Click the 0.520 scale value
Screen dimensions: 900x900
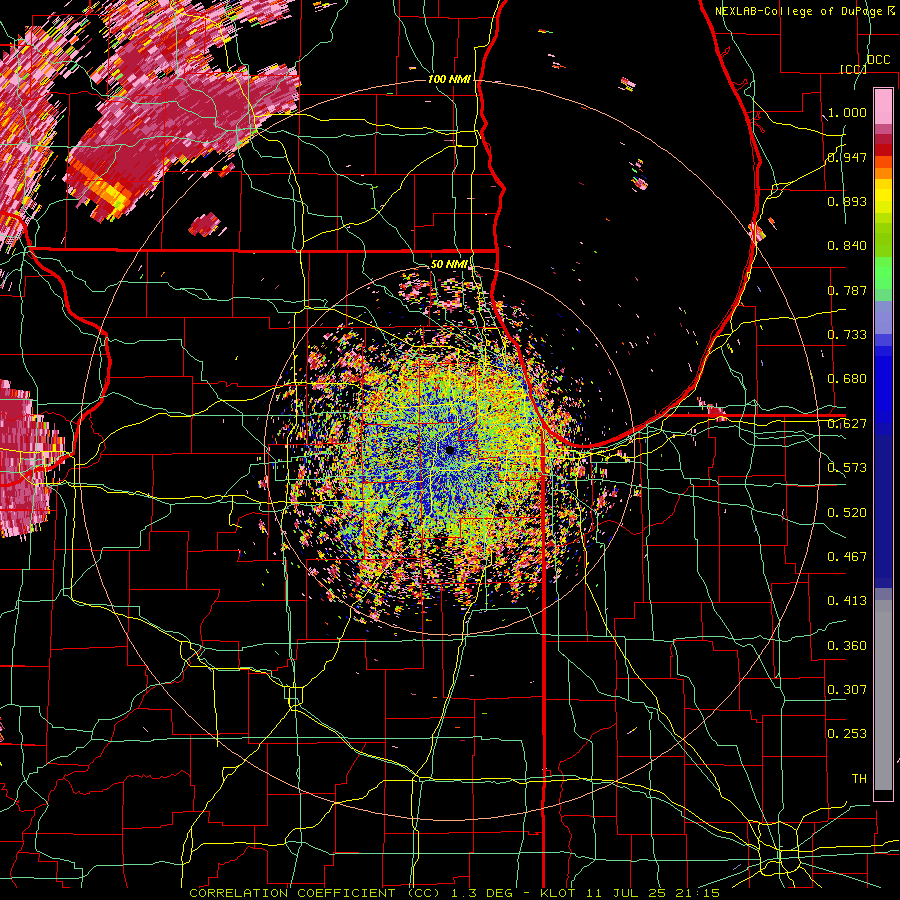[847, 513]
